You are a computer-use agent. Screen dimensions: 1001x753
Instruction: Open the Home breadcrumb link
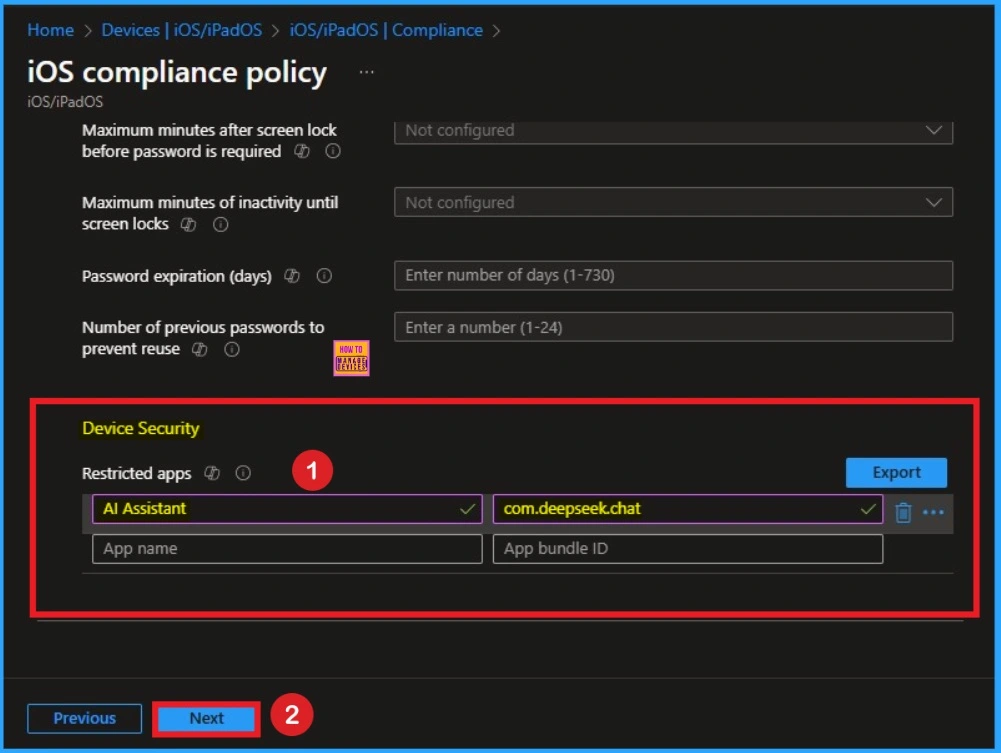pyautogui.click(x=50, y=30)
